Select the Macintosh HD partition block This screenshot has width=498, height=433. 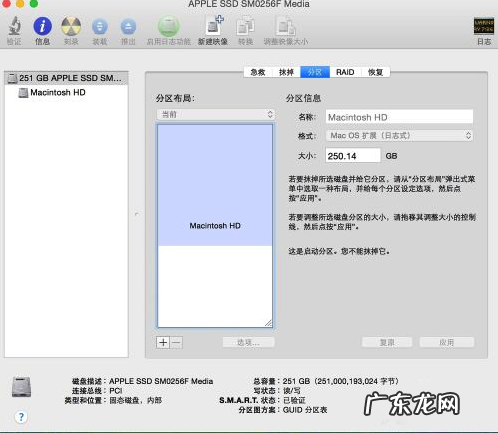tap(215, 185)
